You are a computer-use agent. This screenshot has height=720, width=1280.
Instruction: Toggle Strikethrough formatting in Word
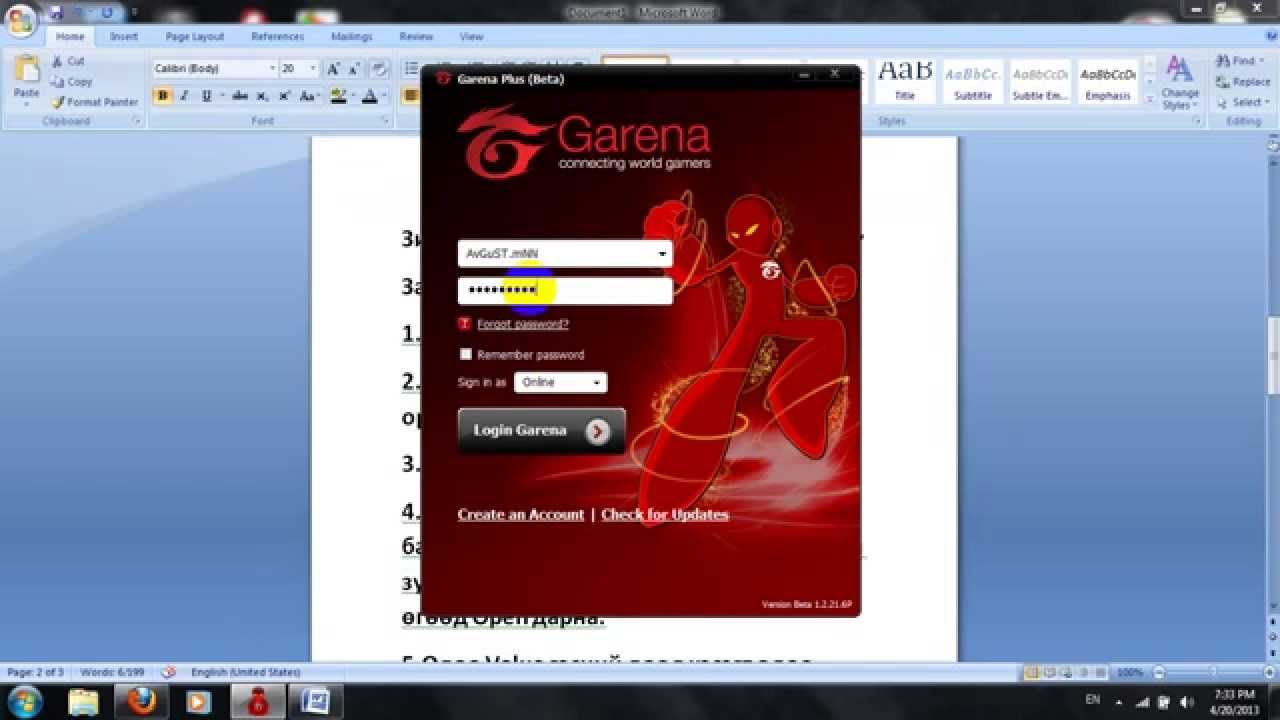click(x=240, y=96)
